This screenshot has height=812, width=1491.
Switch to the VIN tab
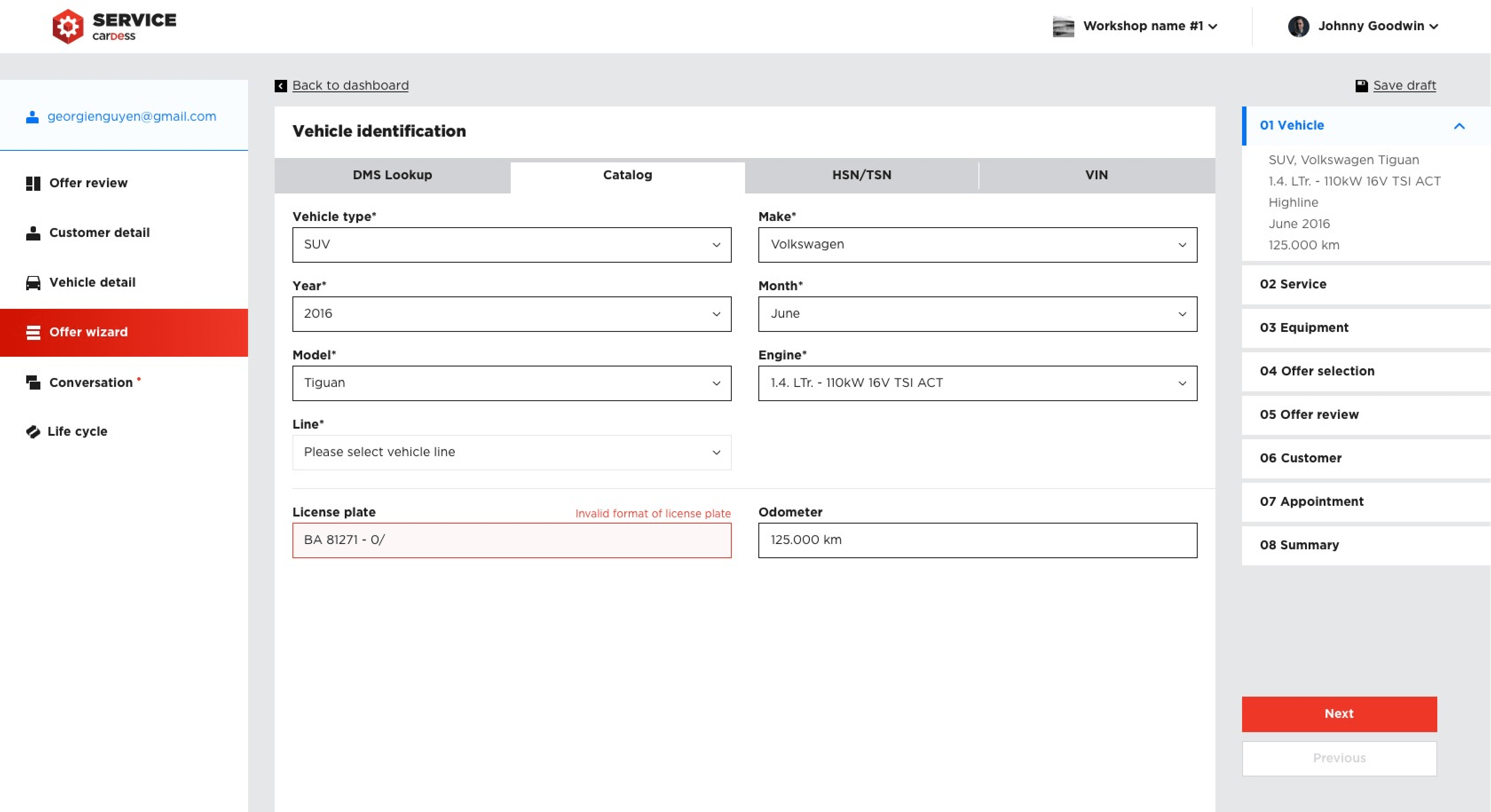(1096, 175)
